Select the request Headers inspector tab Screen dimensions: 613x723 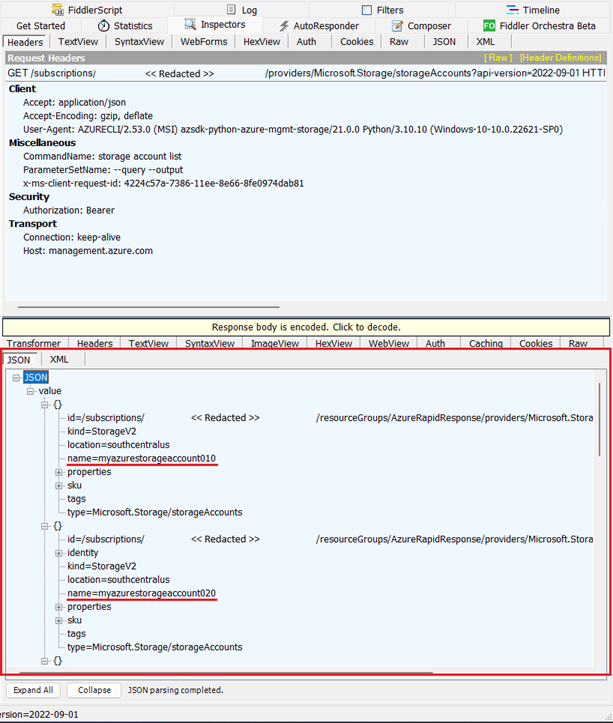25,42
